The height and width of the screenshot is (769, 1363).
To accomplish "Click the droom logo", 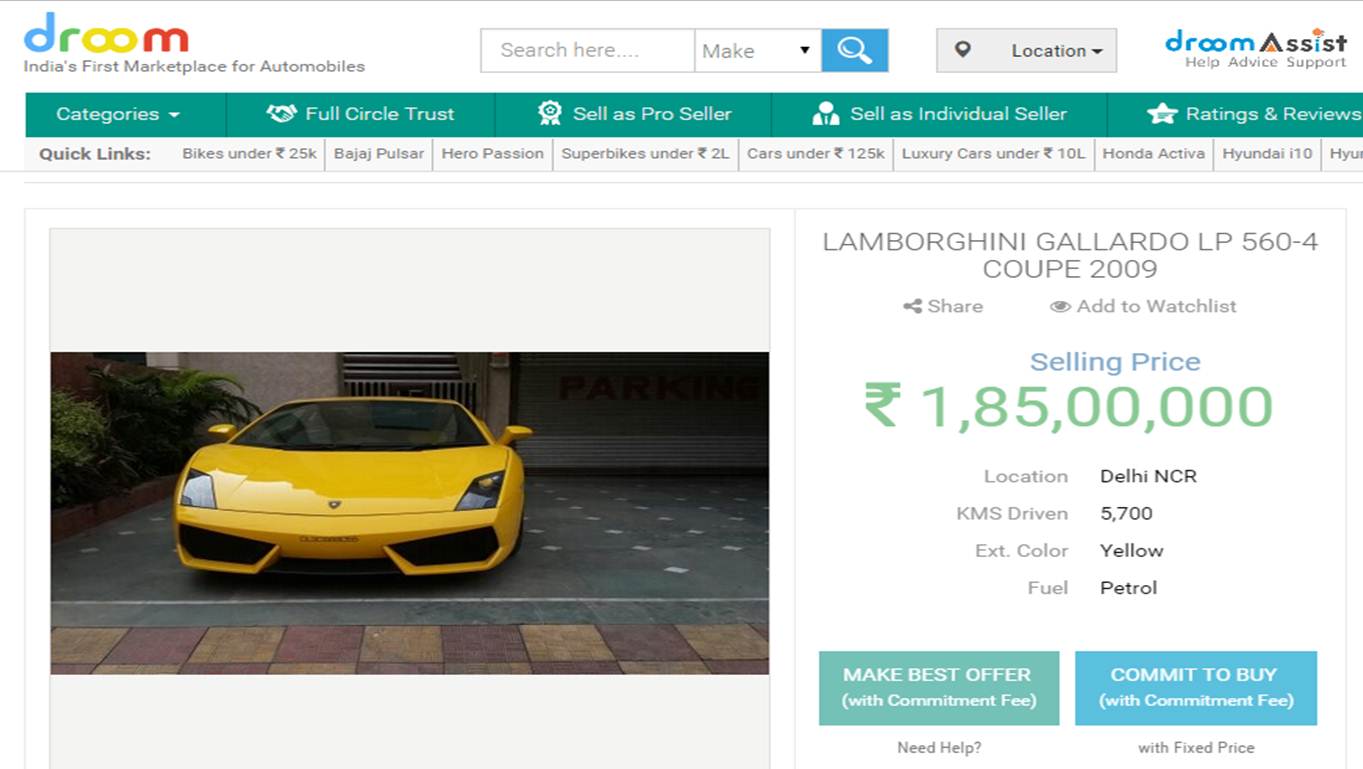I will 106,33.
